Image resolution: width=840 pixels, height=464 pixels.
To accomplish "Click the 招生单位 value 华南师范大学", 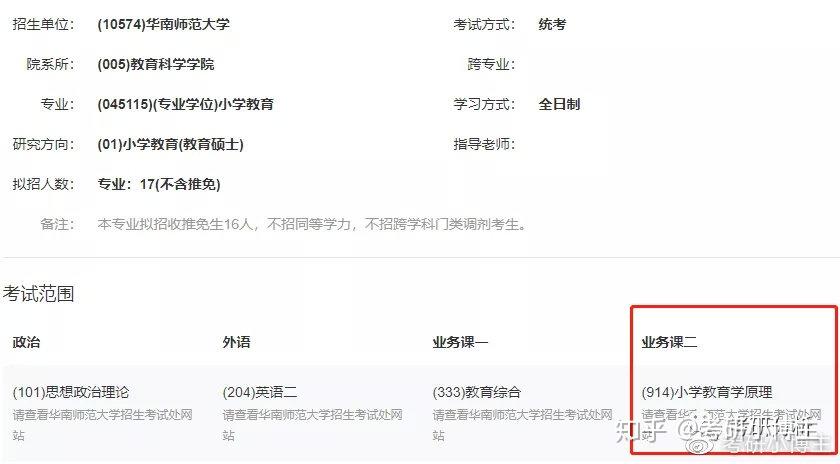I will (163, 24).
